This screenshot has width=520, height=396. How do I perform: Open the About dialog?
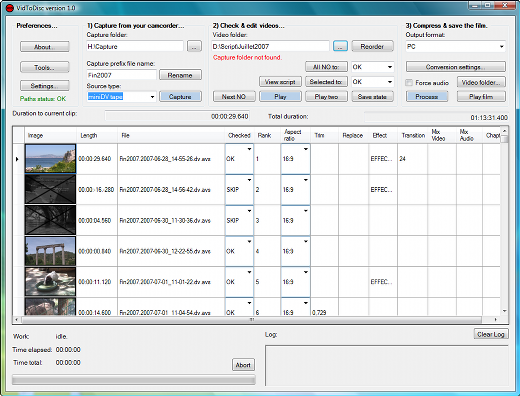click(x=45, y=47)
